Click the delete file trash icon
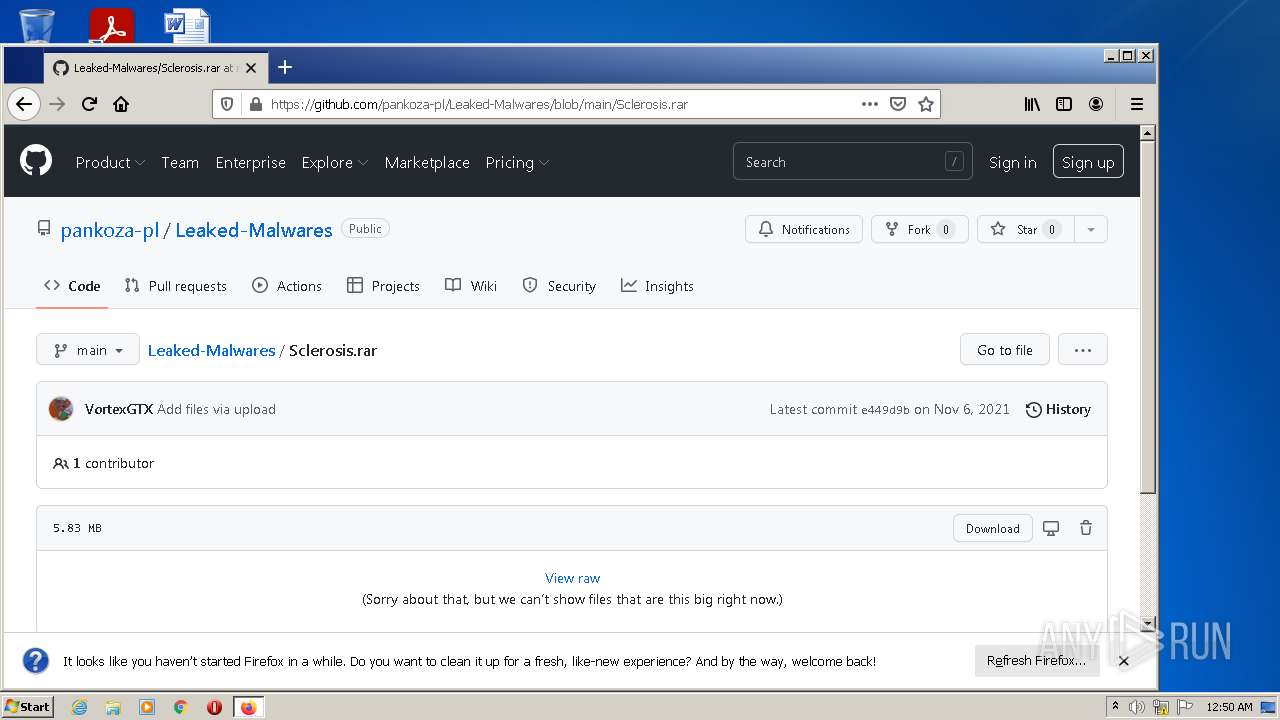This screenshot has width=1280, height=720. coord(1086,528)
